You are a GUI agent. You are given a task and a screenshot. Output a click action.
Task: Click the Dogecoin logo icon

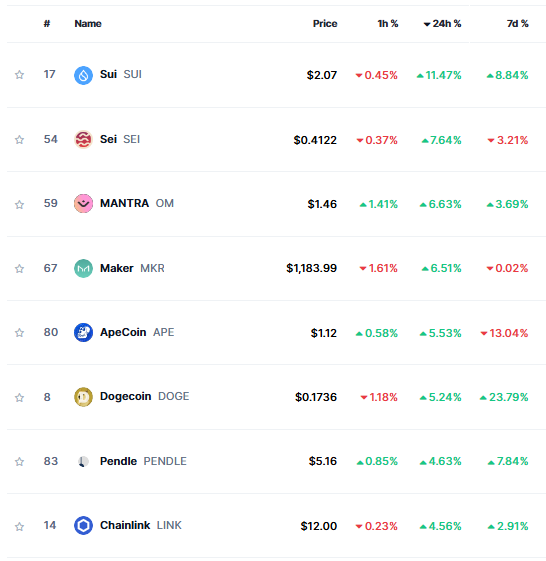coord(83,397)
